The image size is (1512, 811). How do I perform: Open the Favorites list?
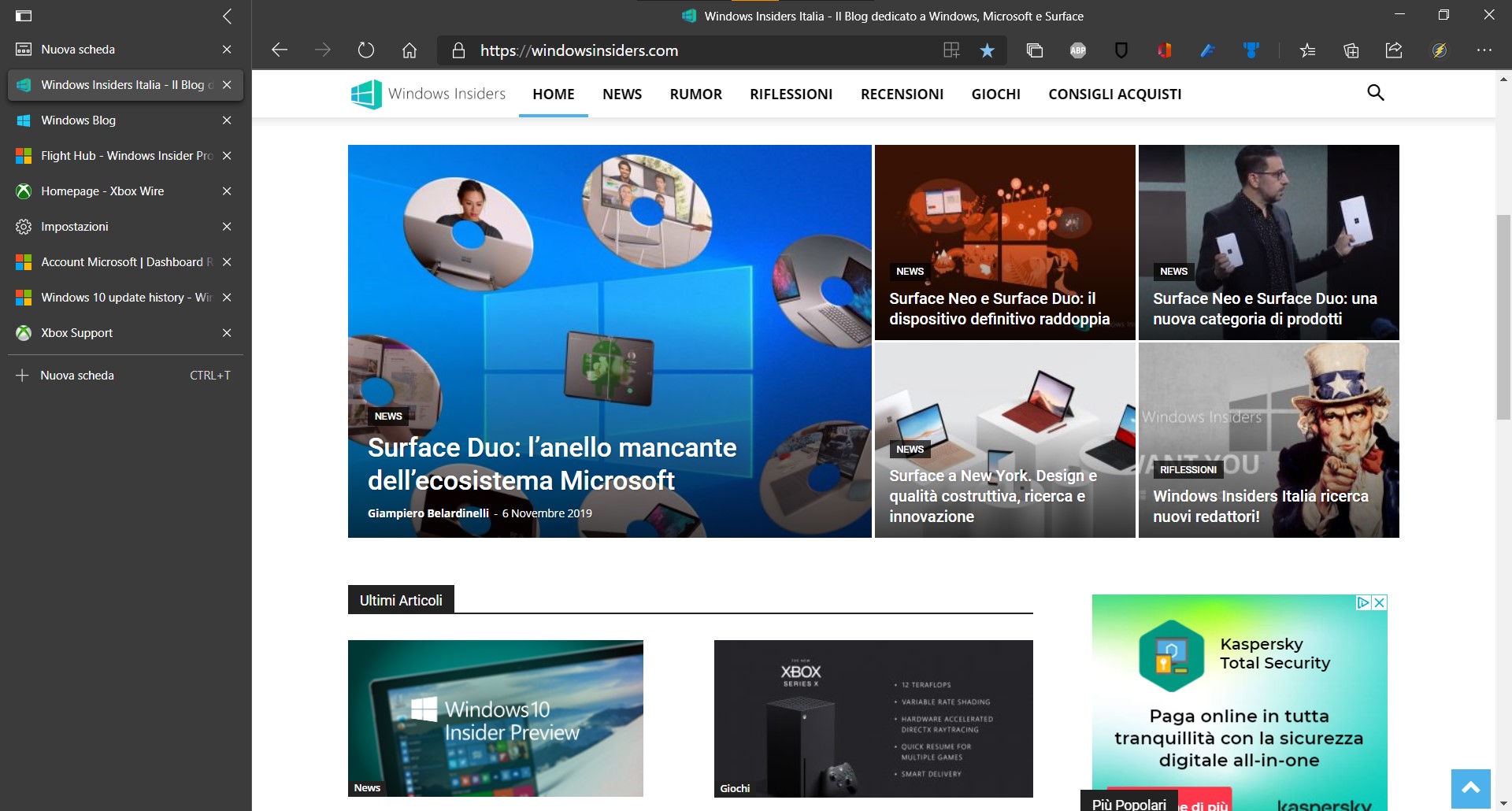tap(1308, 50)
